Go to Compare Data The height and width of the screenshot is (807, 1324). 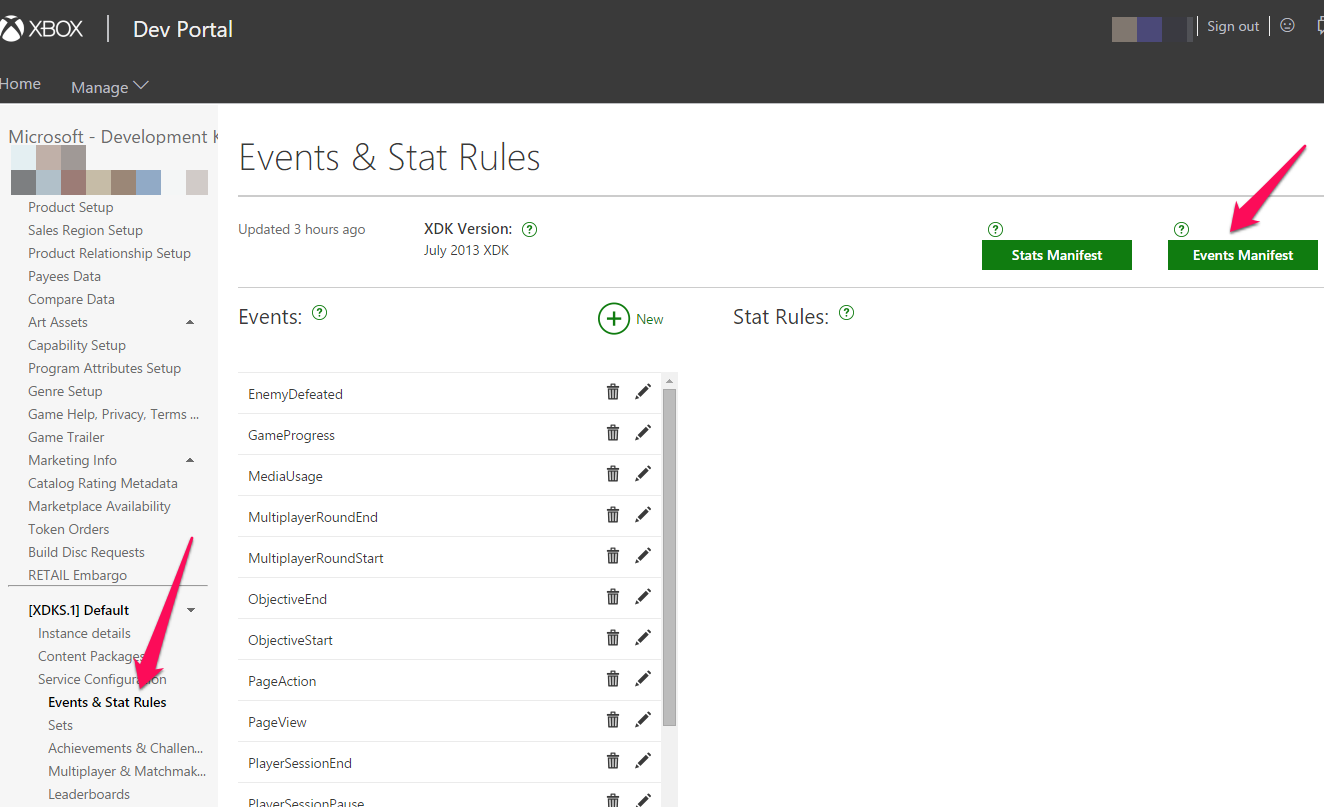pyautogui.click(x=72, y=299)
